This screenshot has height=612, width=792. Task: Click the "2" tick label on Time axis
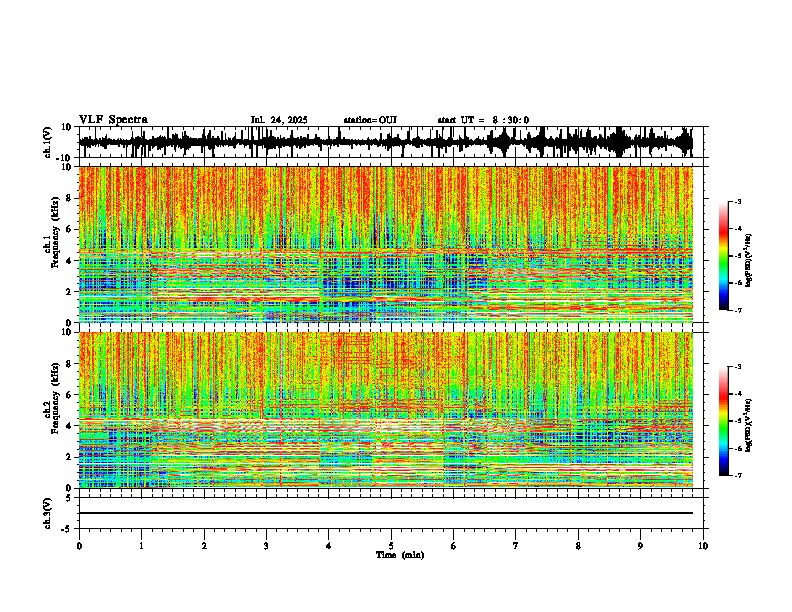204,546
